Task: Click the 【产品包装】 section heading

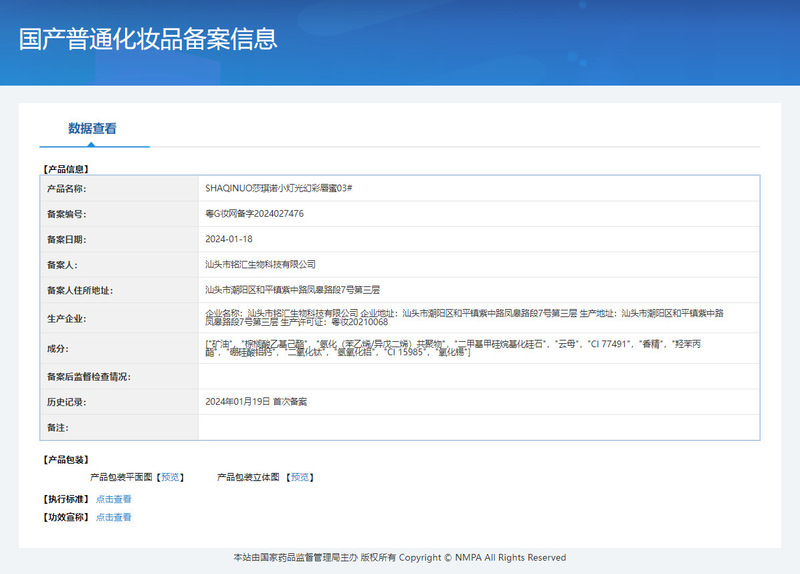Action: 66,460
